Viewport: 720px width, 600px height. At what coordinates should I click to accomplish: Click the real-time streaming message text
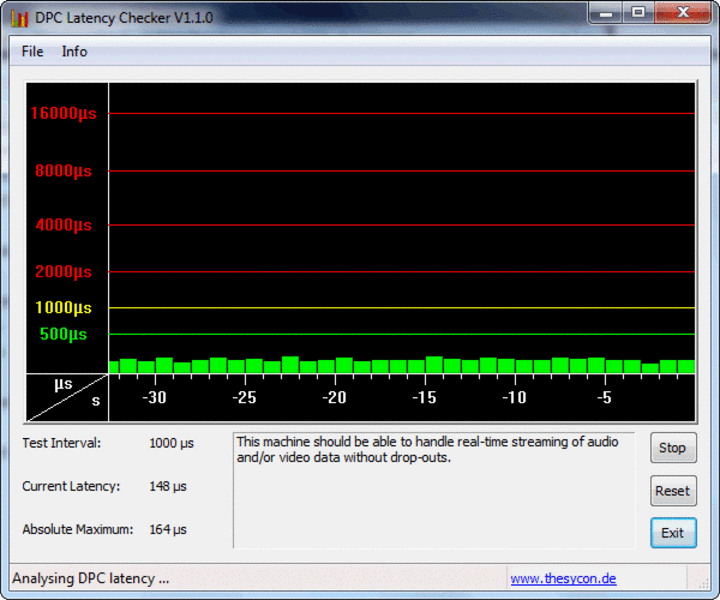(427, 449)
